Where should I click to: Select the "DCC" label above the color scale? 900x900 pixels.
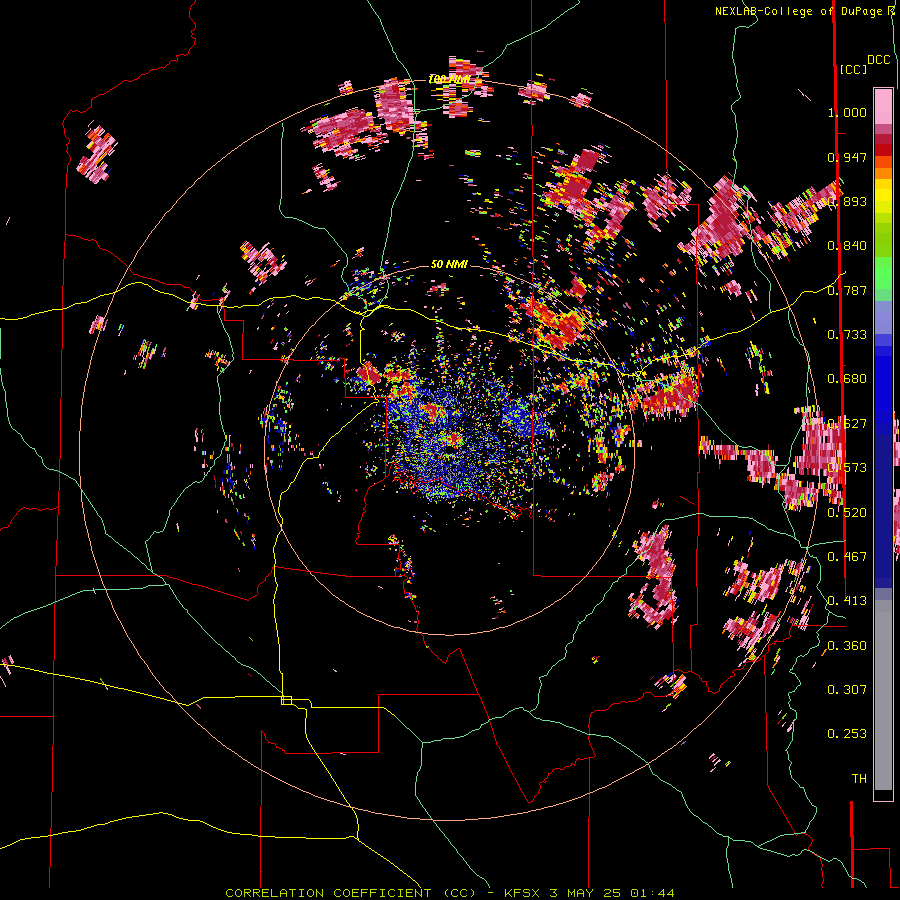tap(878, 60)
